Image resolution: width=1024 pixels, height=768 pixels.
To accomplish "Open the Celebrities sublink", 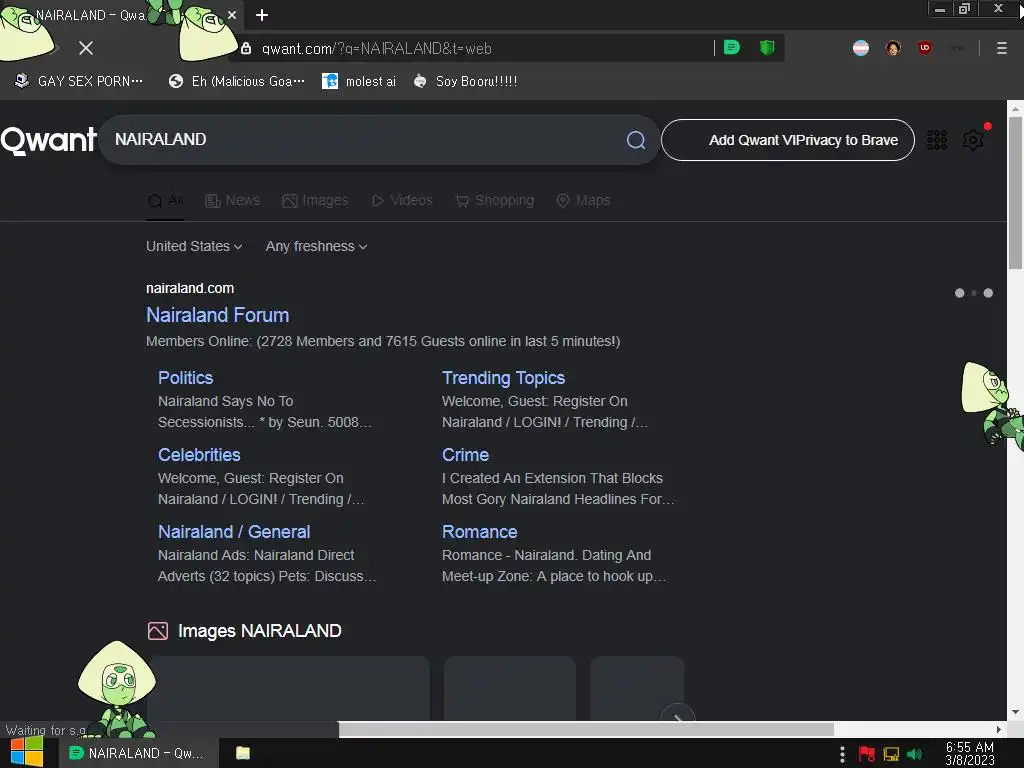I will pyautogui.click(x=199, y=455).
